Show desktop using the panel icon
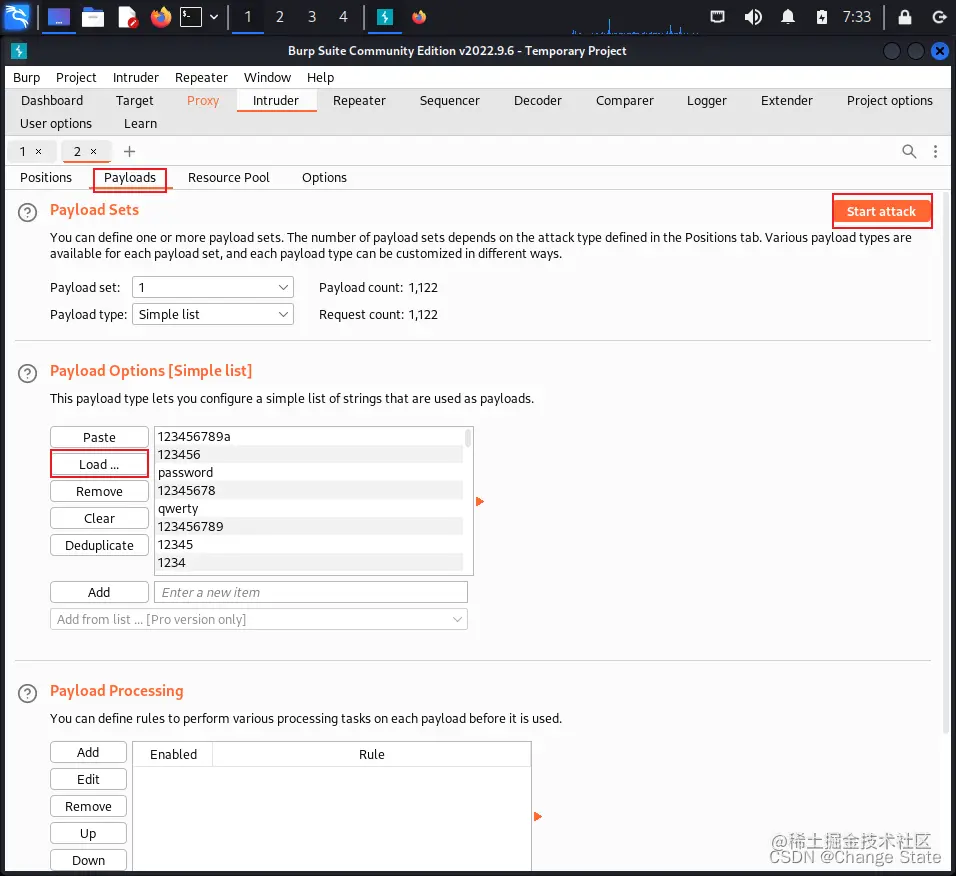 coord(59,17)
